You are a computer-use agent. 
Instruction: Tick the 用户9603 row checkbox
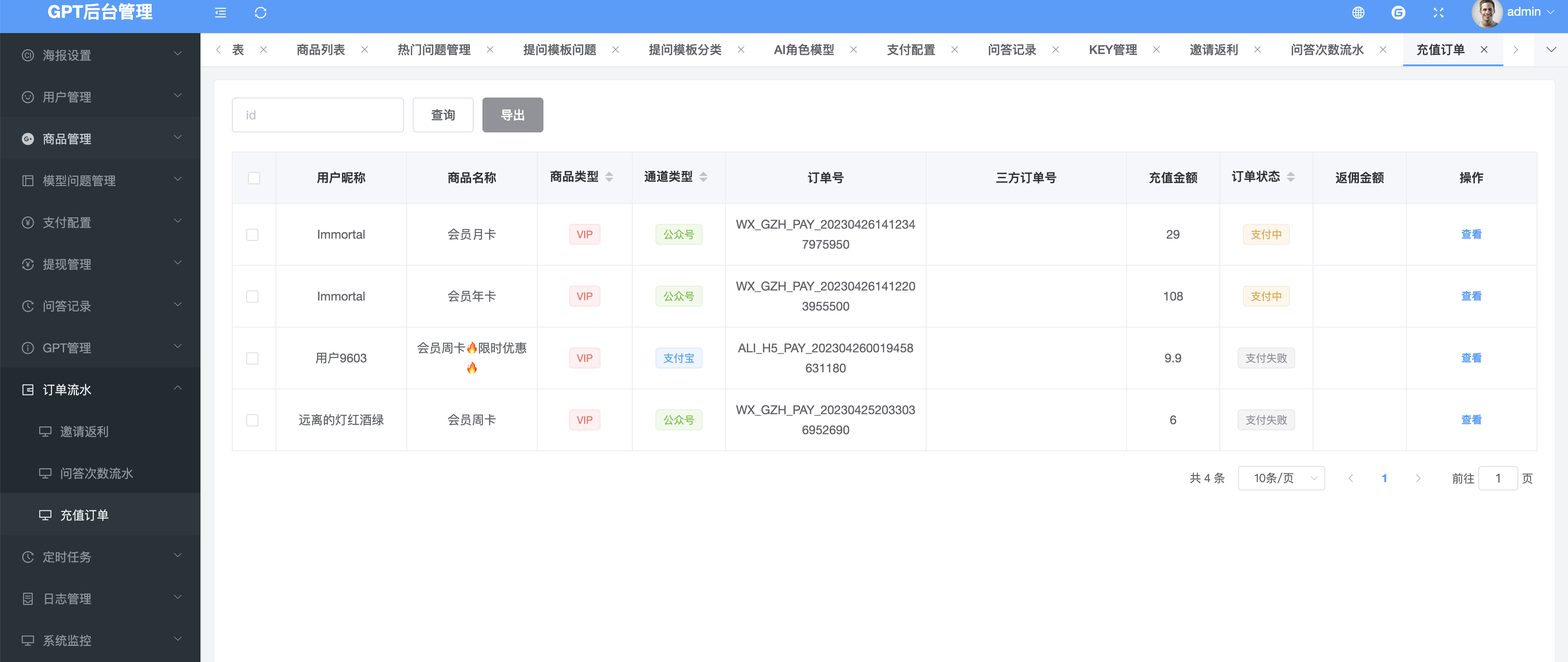pos(252,358)
